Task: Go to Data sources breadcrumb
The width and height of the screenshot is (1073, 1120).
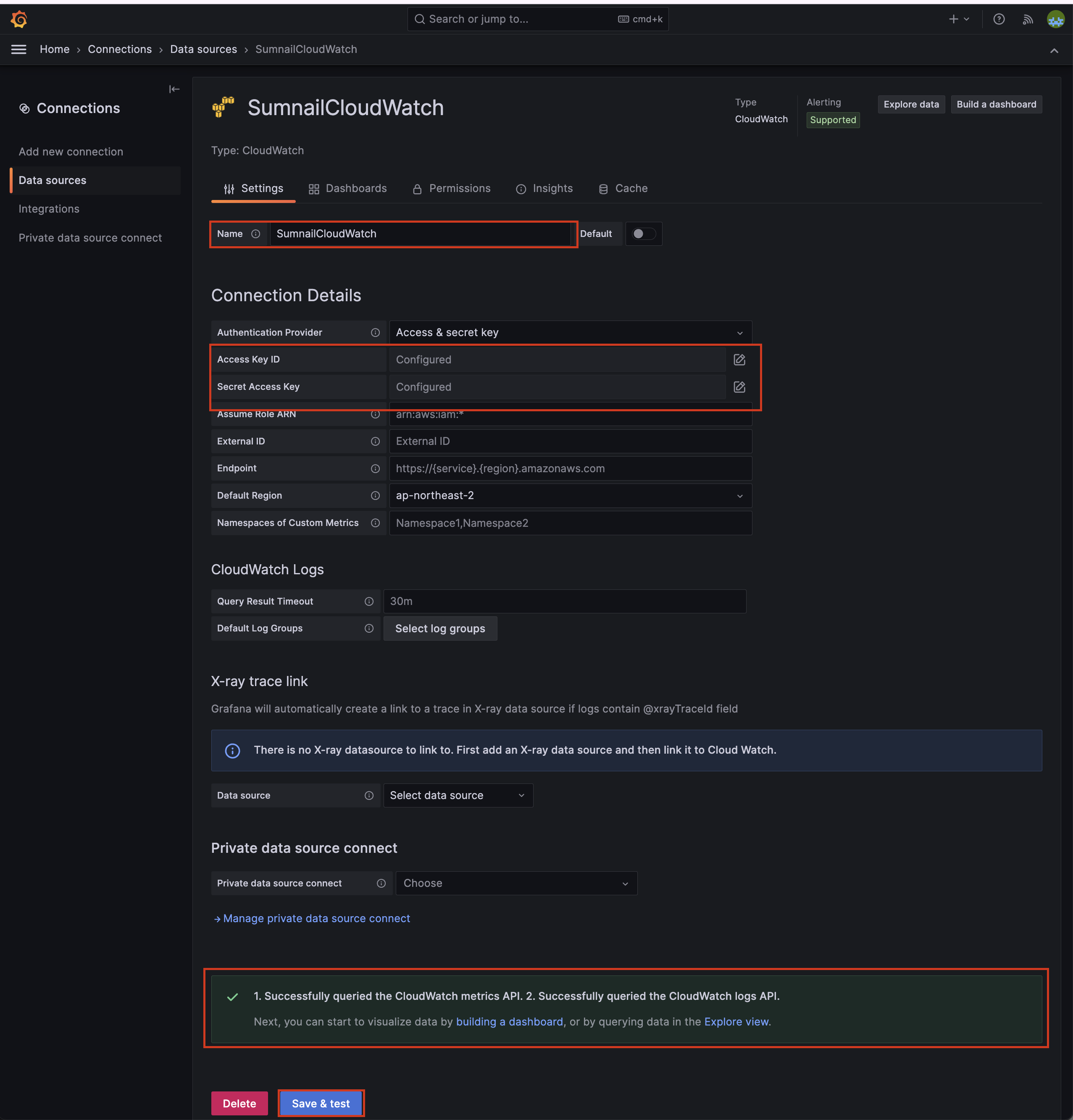Action: coord(203,50)
